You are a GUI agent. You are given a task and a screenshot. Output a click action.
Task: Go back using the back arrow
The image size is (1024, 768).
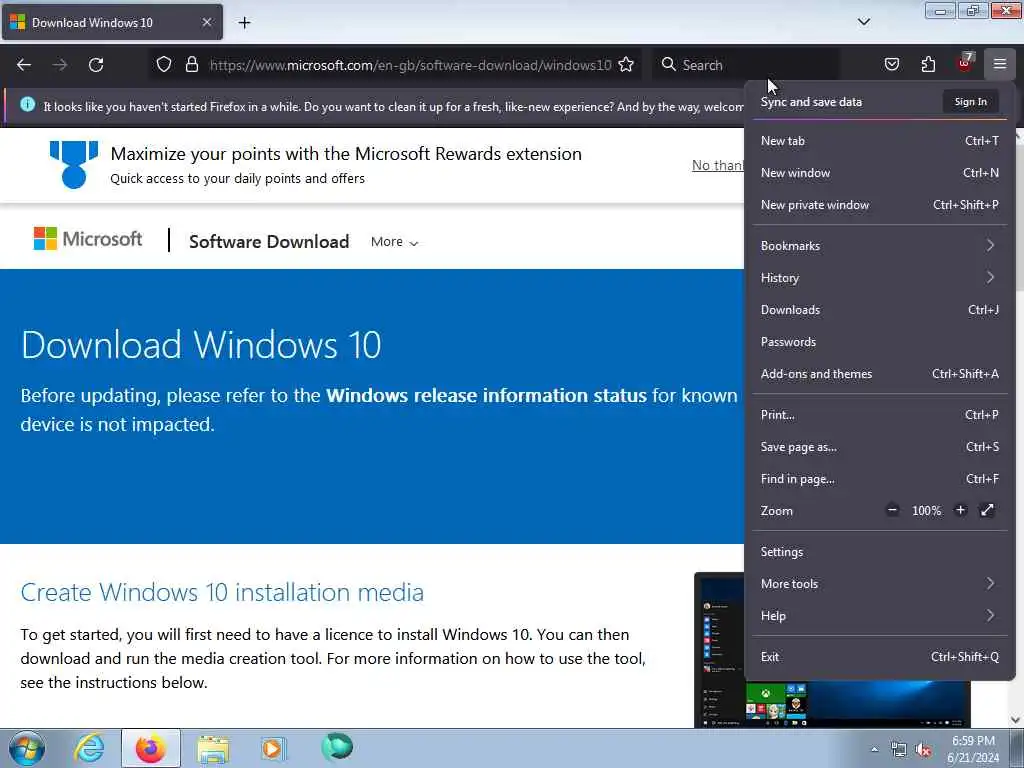(x=24, y=65)
